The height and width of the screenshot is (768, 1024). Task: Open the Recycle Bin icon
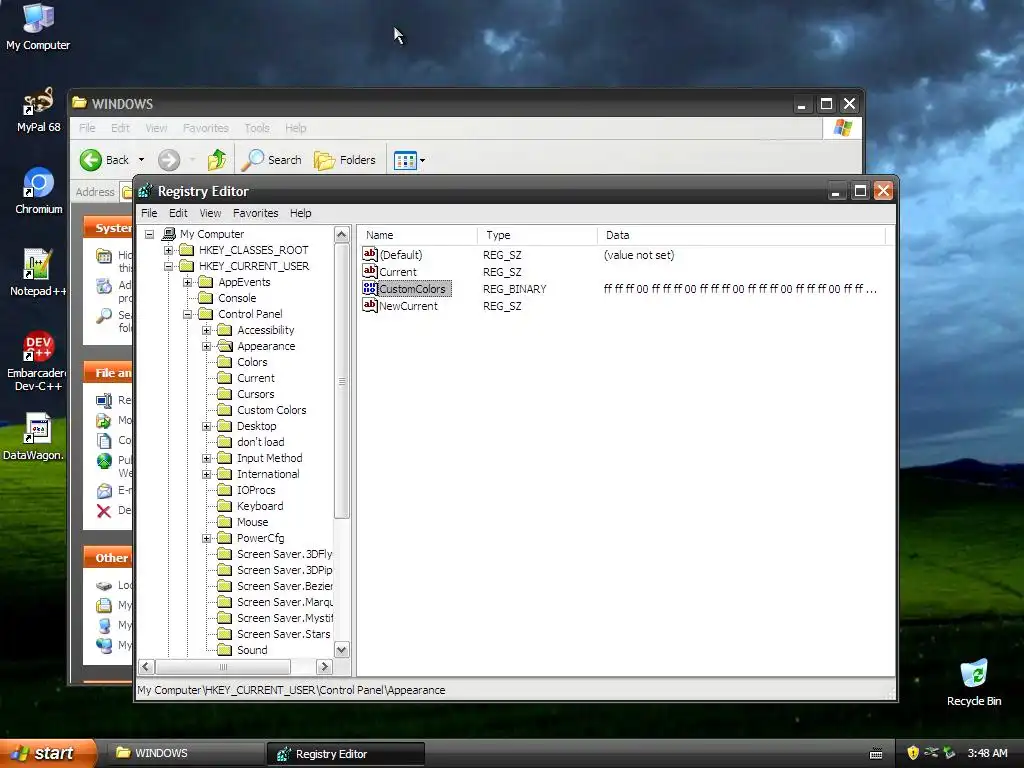[x=974, y=682]
